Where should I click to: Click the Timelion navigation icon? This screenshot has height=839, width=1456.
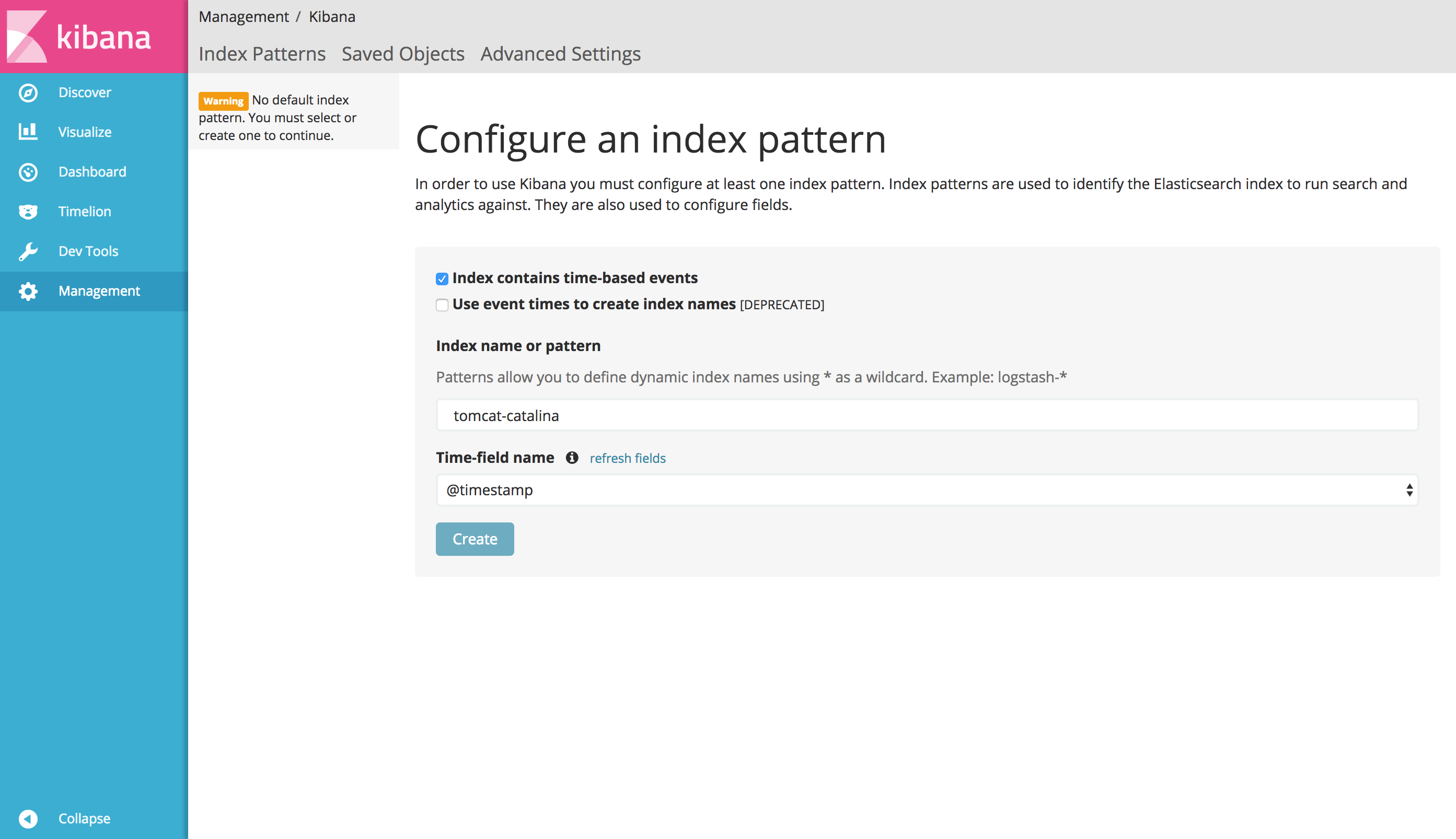[x=28, y=211]
